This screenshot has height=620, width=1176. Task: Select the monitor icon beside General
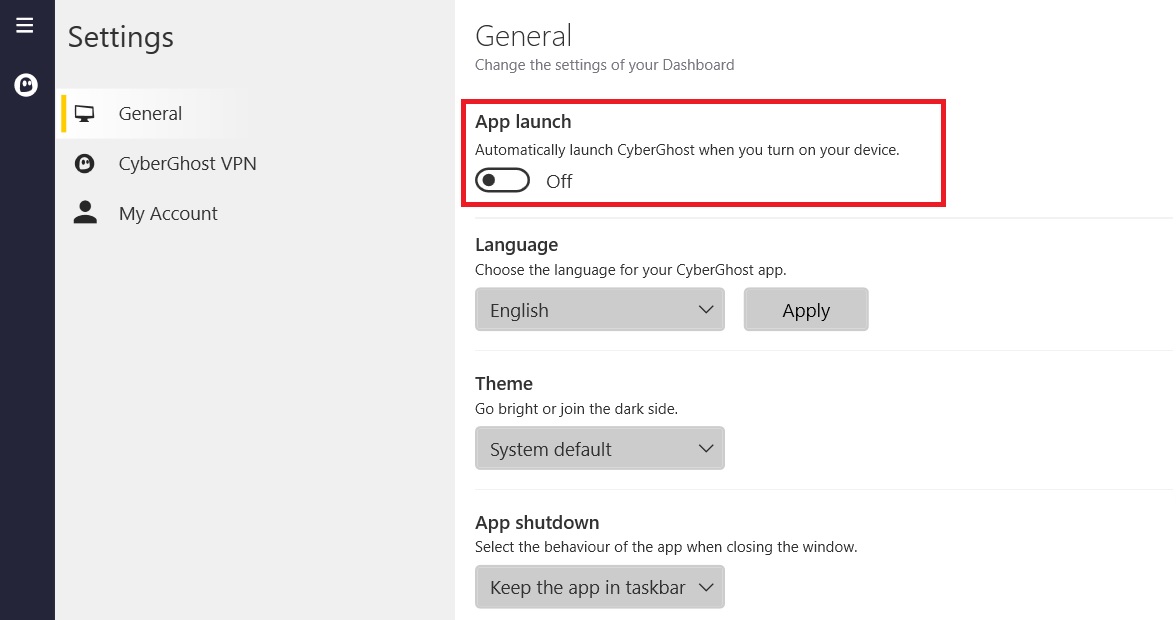pyautogui.click(x=85, y=113)
